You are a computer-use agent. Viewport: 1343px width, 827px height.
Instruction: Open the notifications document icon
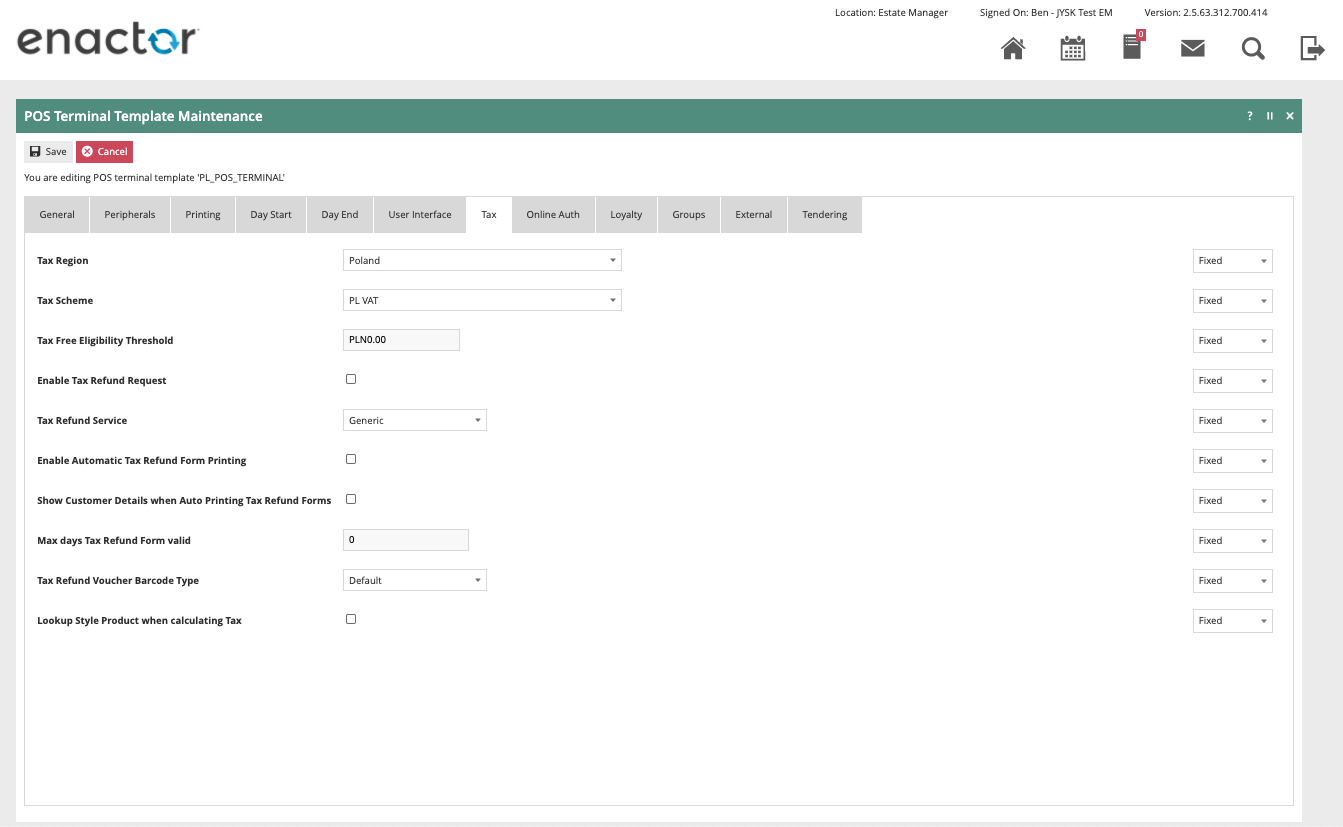click(1132, 47)
